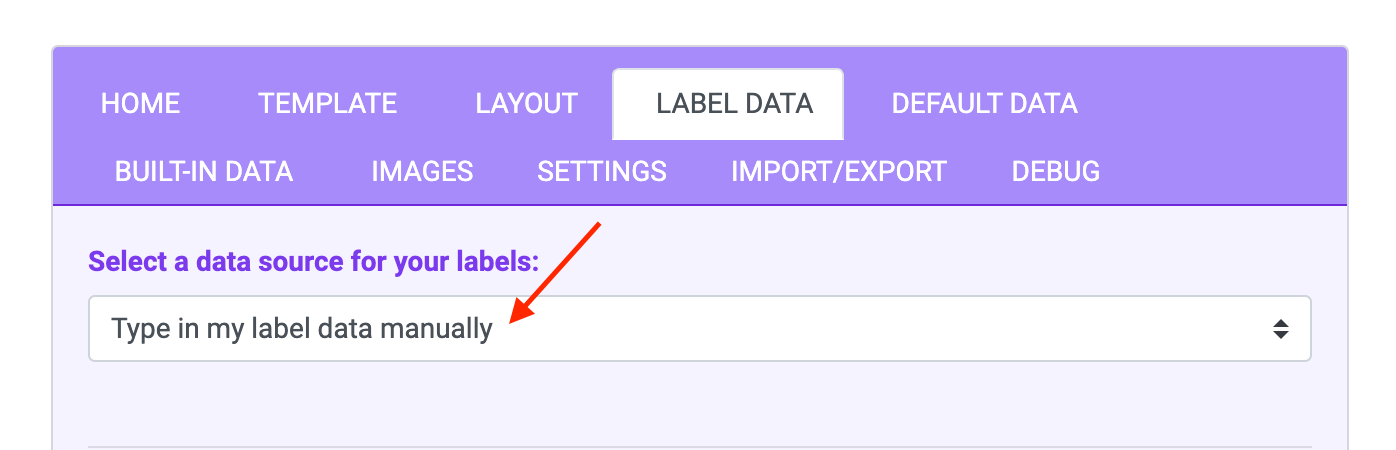
Task: Open the HOME tab
Action: (141, 104)
